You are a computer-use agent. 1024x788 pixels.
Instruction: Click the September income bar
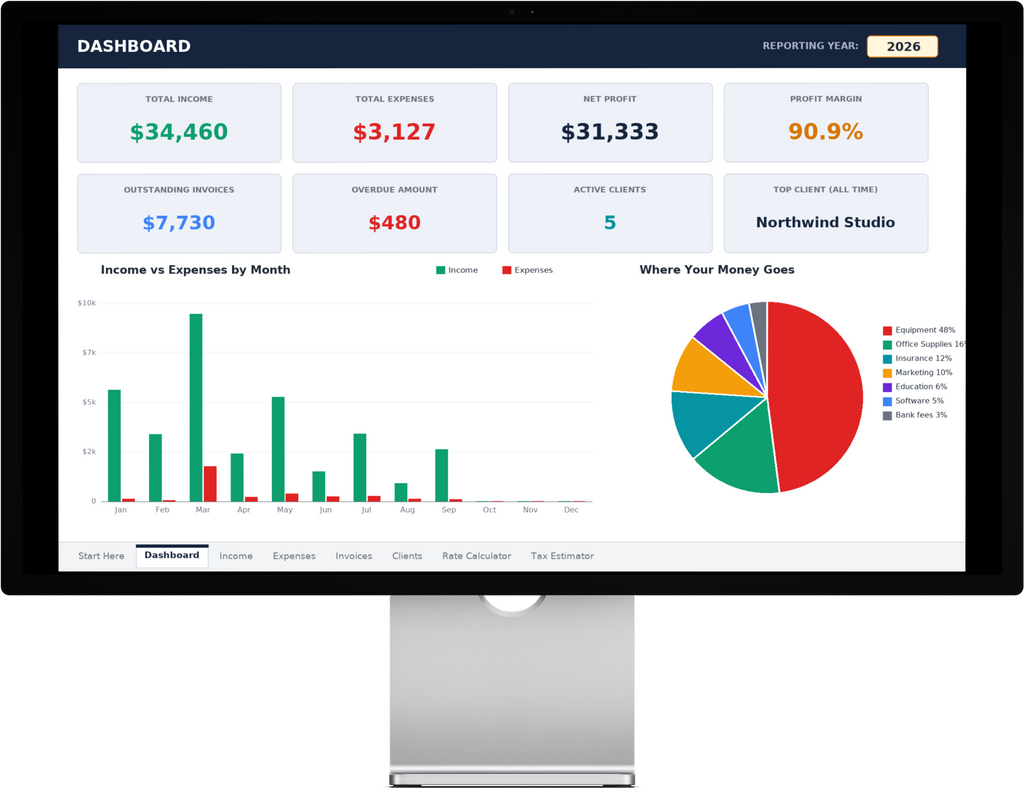(441, 475)
